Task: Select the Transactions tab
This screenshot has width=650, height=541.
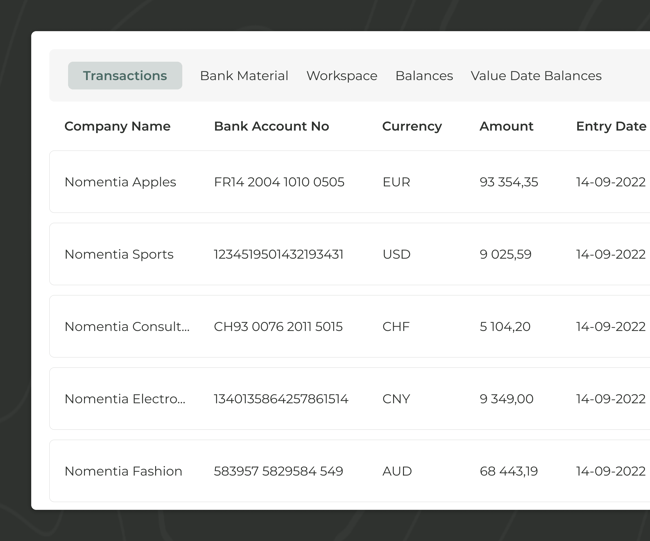Action: pyautogui.click(x=125, y=75)
